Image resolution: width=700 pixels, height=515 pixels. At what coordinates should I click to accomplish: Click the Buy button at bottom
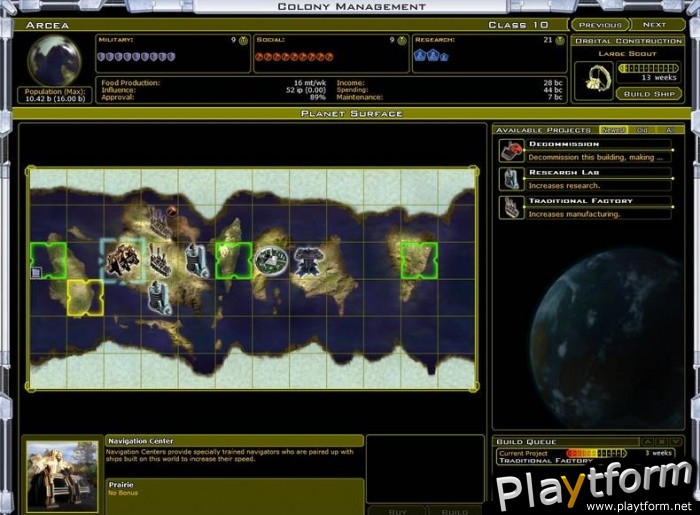398,511
